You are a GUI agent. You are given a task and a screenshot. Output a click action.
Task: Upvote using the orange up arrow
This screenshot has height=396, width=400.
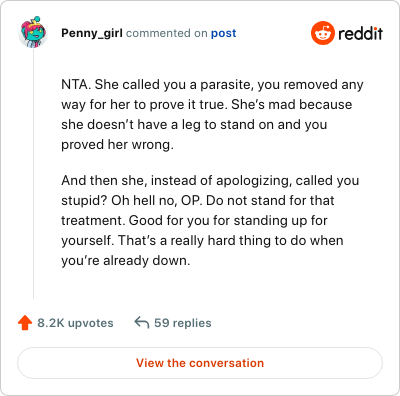[25, 323]
